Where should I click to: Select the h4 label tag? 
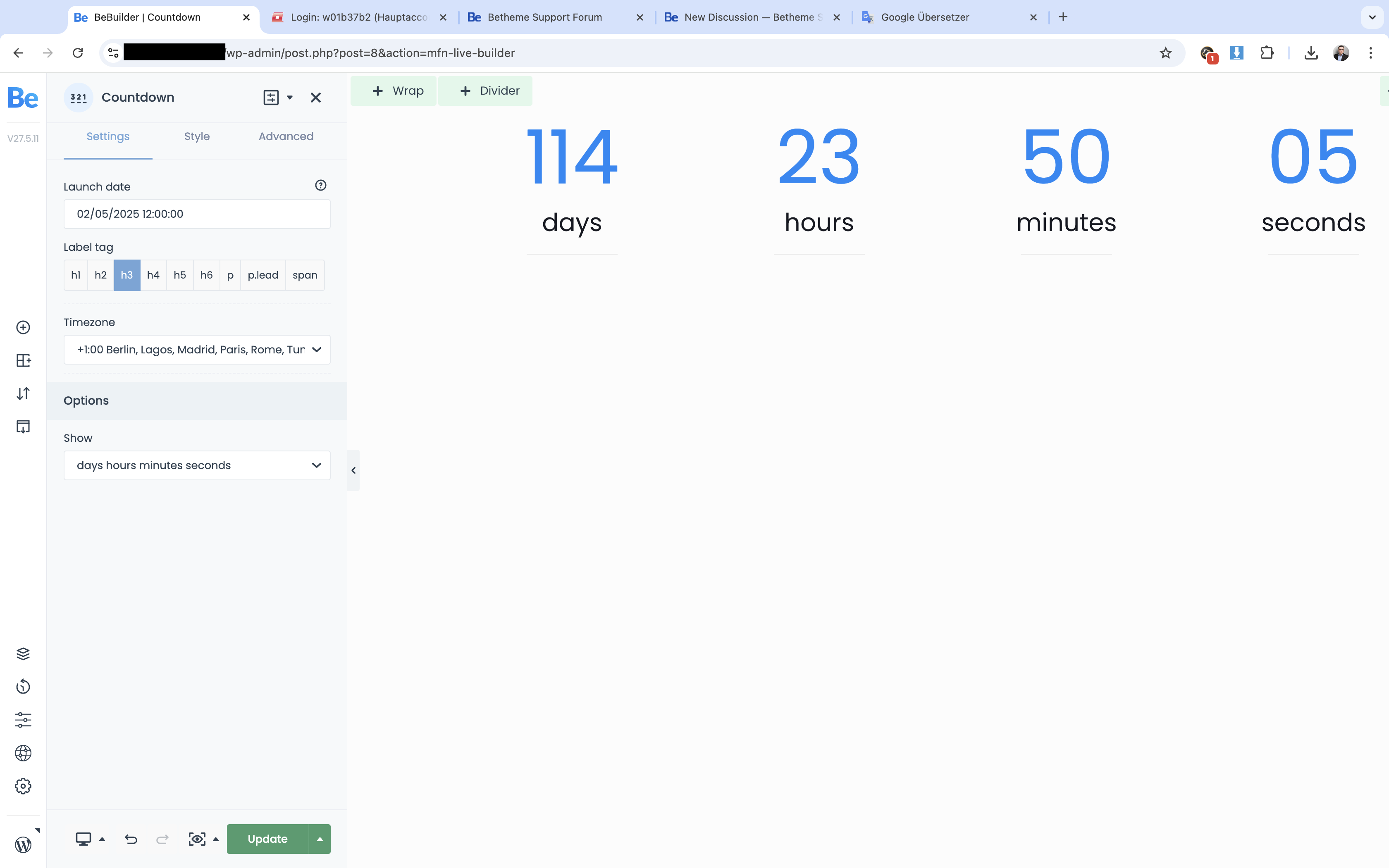coord(153,275)
